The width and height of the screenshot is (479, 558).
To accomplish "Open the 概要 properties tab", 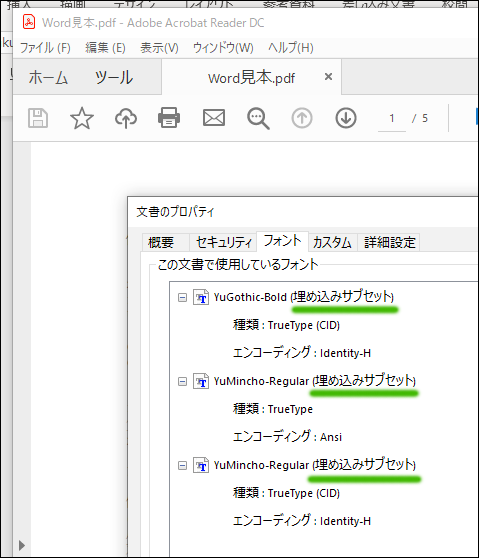I will (165, 242).
